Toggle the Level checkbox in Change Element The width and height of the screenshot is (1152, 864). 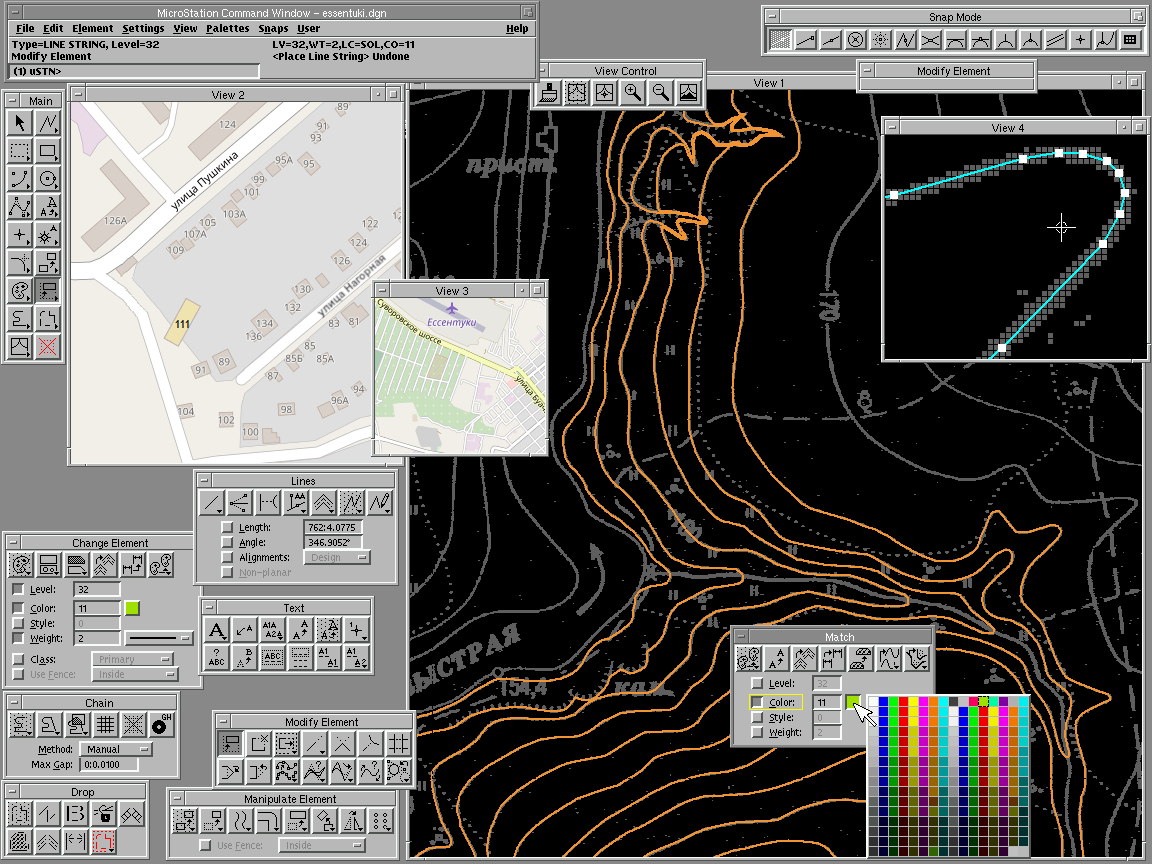[18, 590]
